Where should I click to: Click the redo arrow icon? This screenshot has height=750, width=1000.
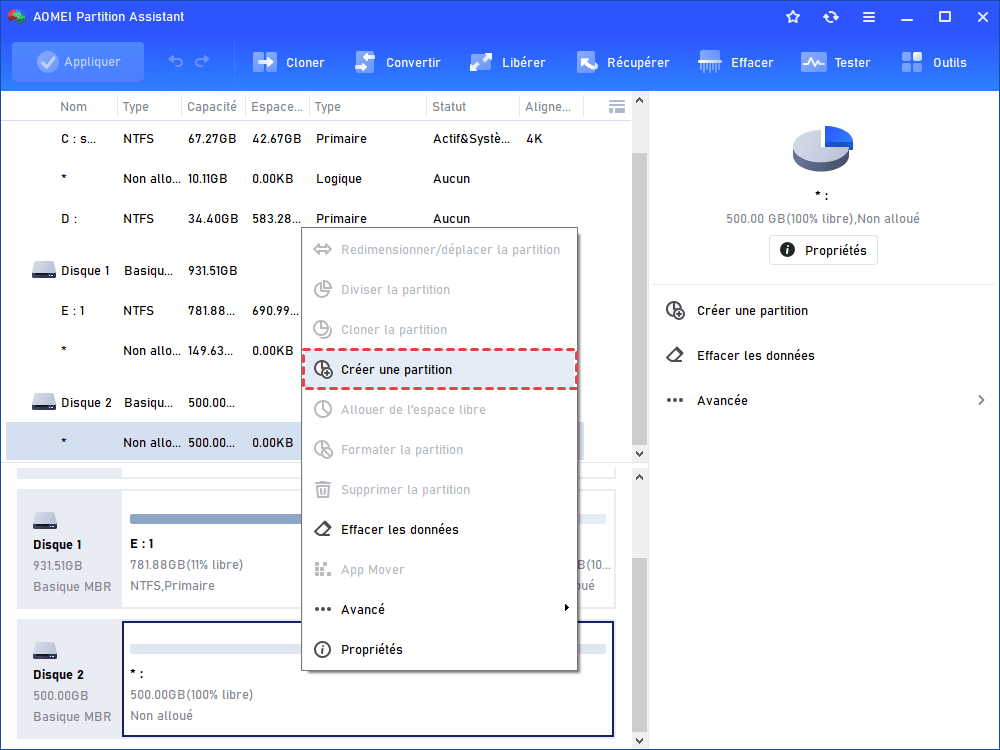[x=202, y=62]
